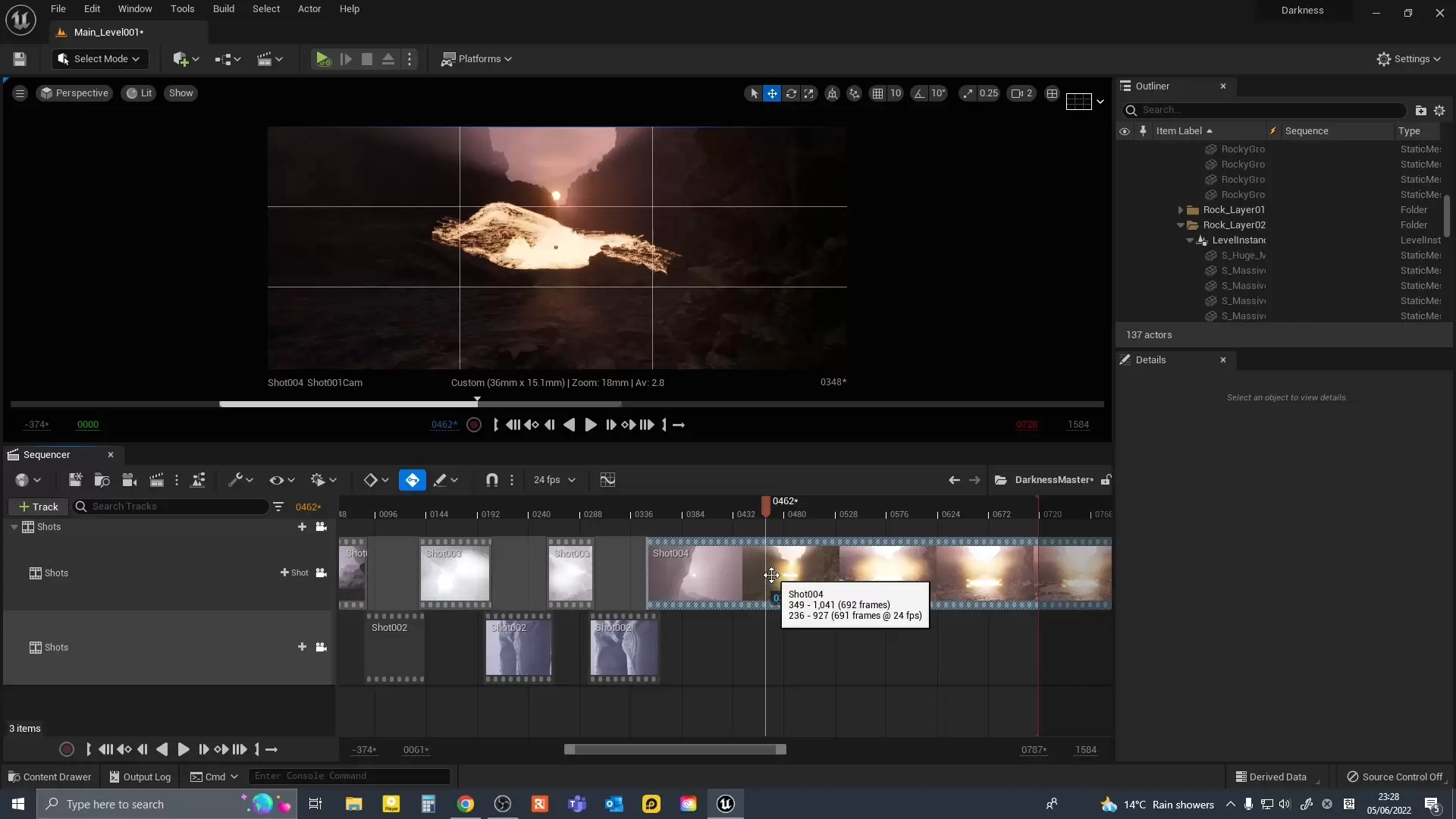Select the translate gizmo tool in viewport

point(772,93)
